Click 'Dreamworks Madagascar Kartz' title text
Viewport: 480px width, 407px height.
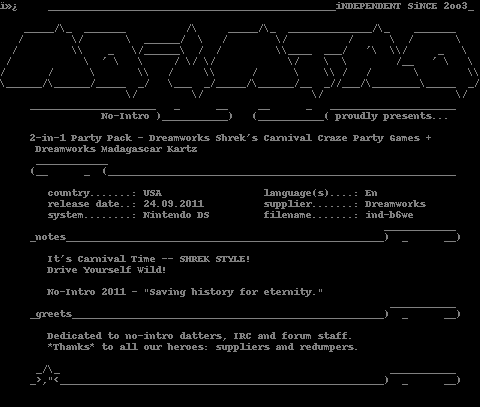(x=116, y=149)
